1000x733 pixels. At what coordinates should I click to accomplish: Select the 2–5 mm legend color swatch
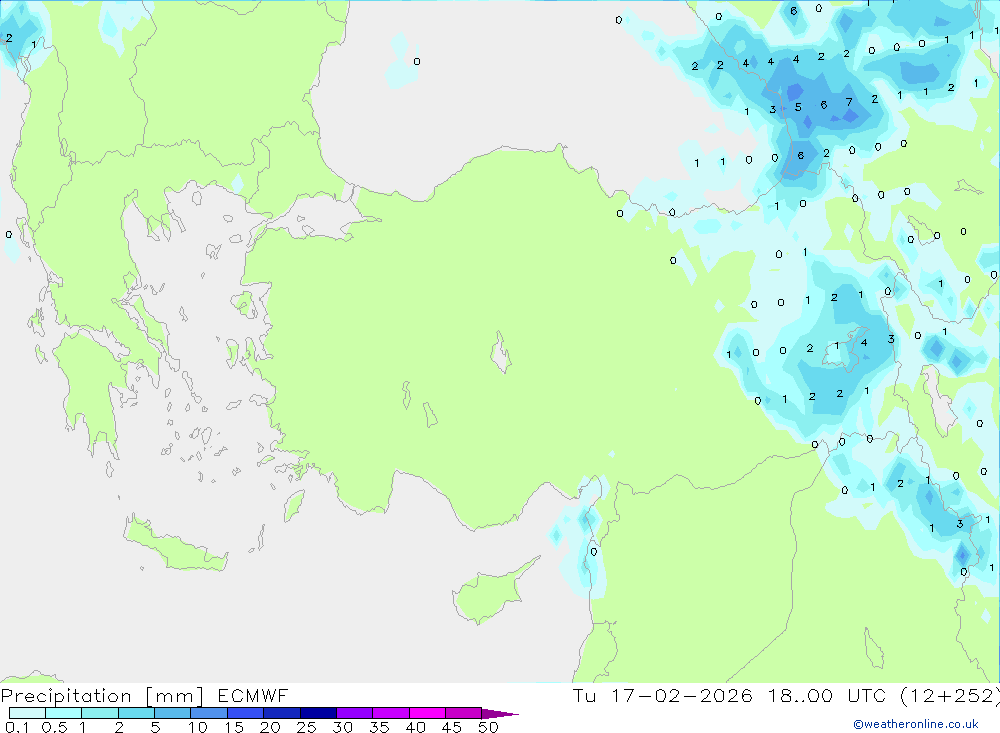click(x=136, y=713)
